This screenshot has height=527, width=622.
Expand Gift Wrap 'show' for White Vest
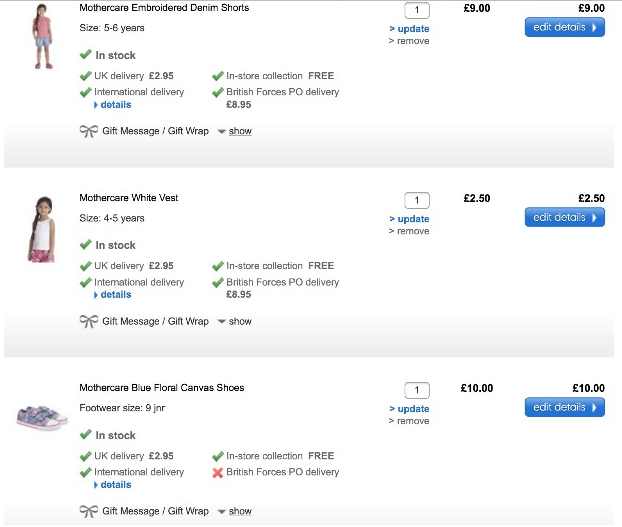[240, 321]
